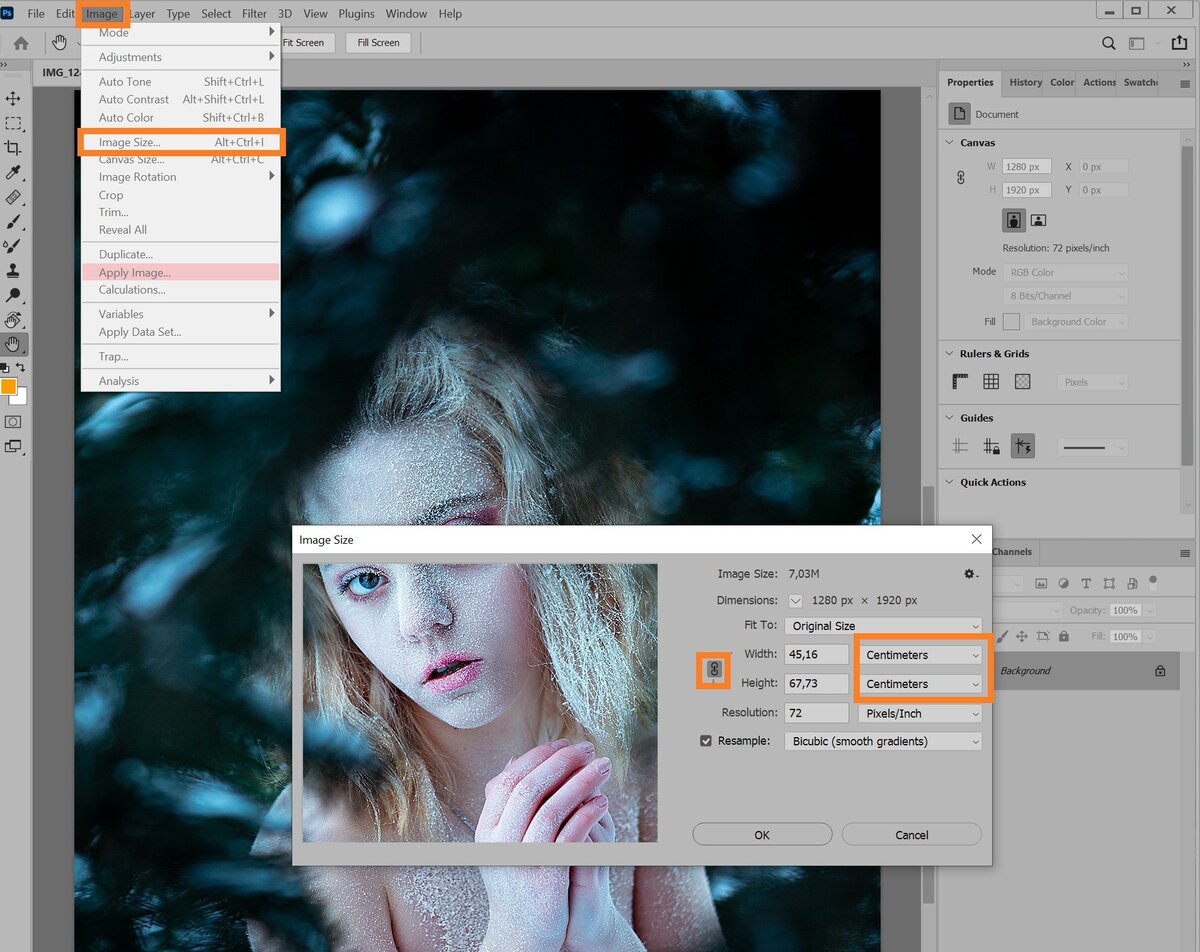The height and width of the screenshot is (952, 1200).
Task: Toggle the width-height link in Image Size dialog
Action: [x=713, y=670]
